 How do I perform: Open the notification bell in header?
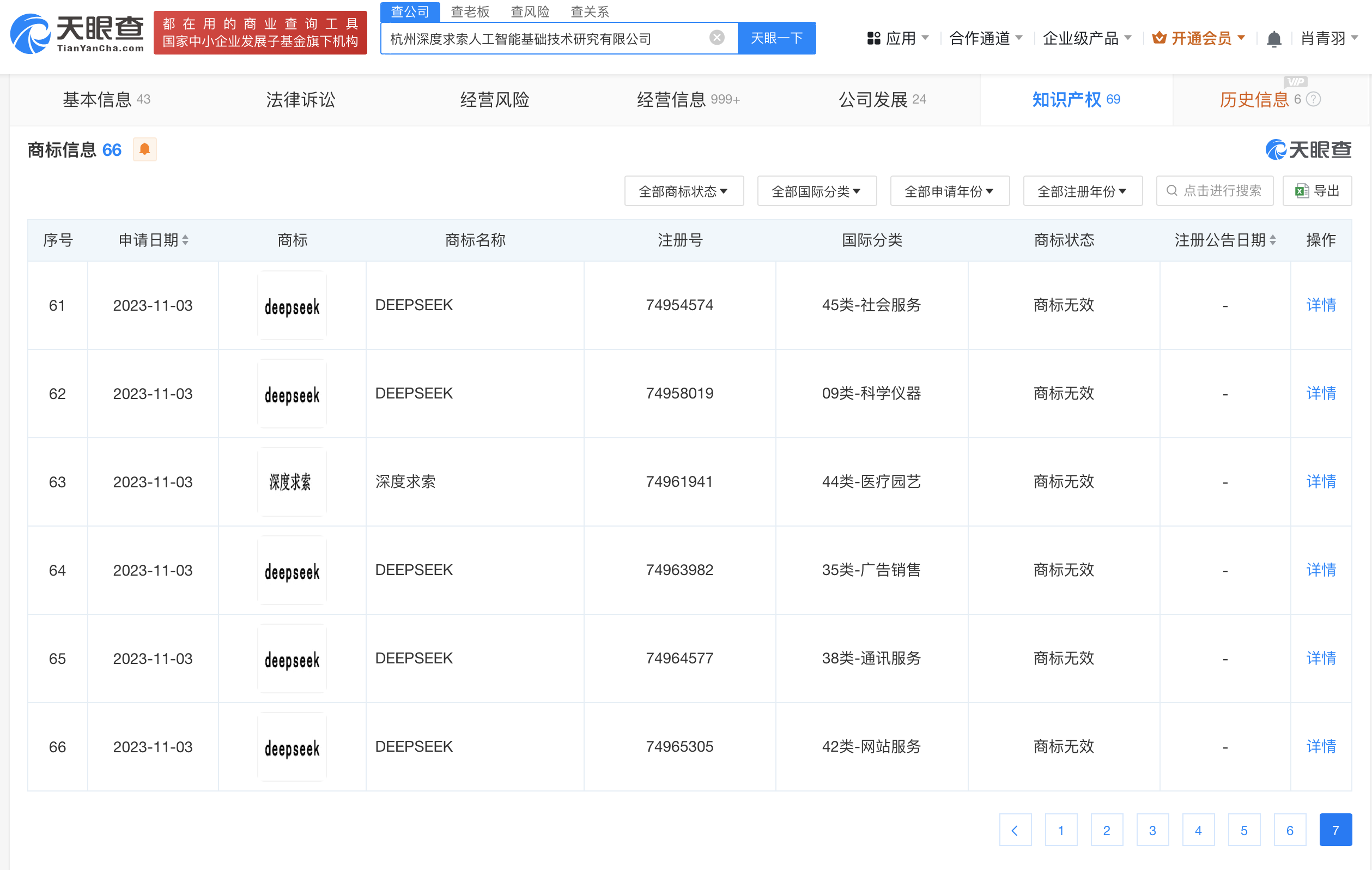click(x=1273, y=39)
